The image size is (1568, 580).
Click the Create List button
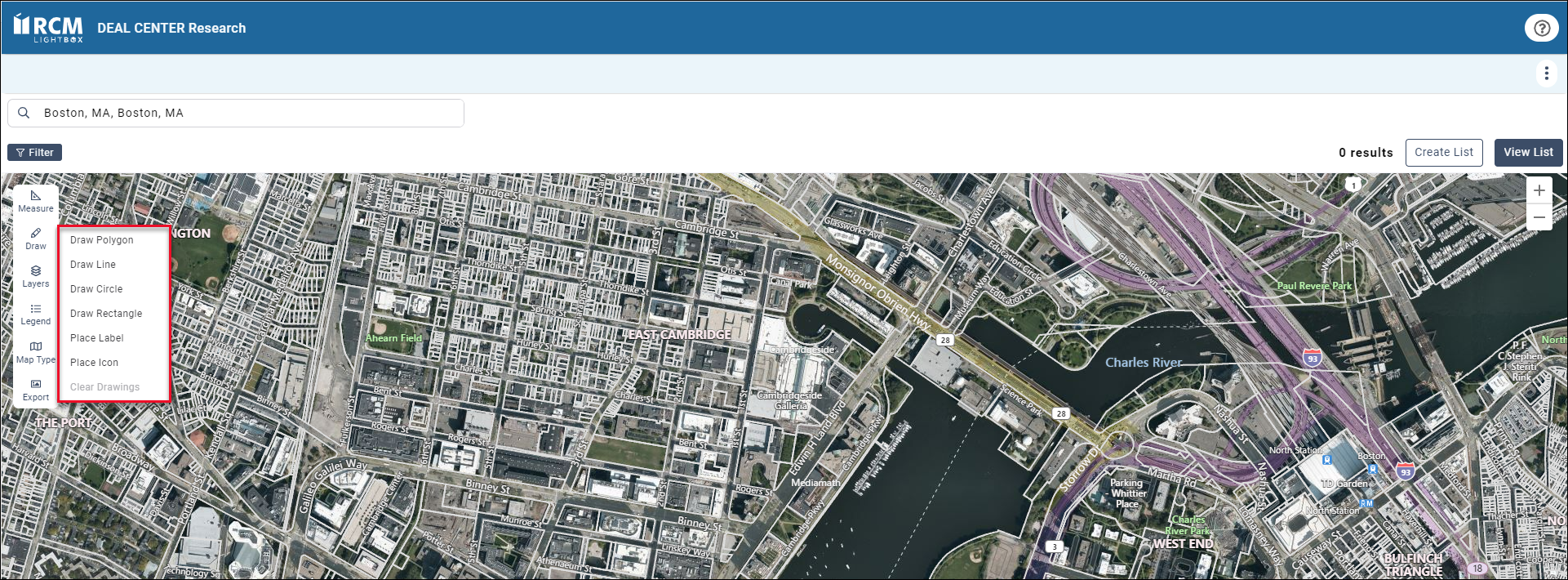[x=1443, y=153]
